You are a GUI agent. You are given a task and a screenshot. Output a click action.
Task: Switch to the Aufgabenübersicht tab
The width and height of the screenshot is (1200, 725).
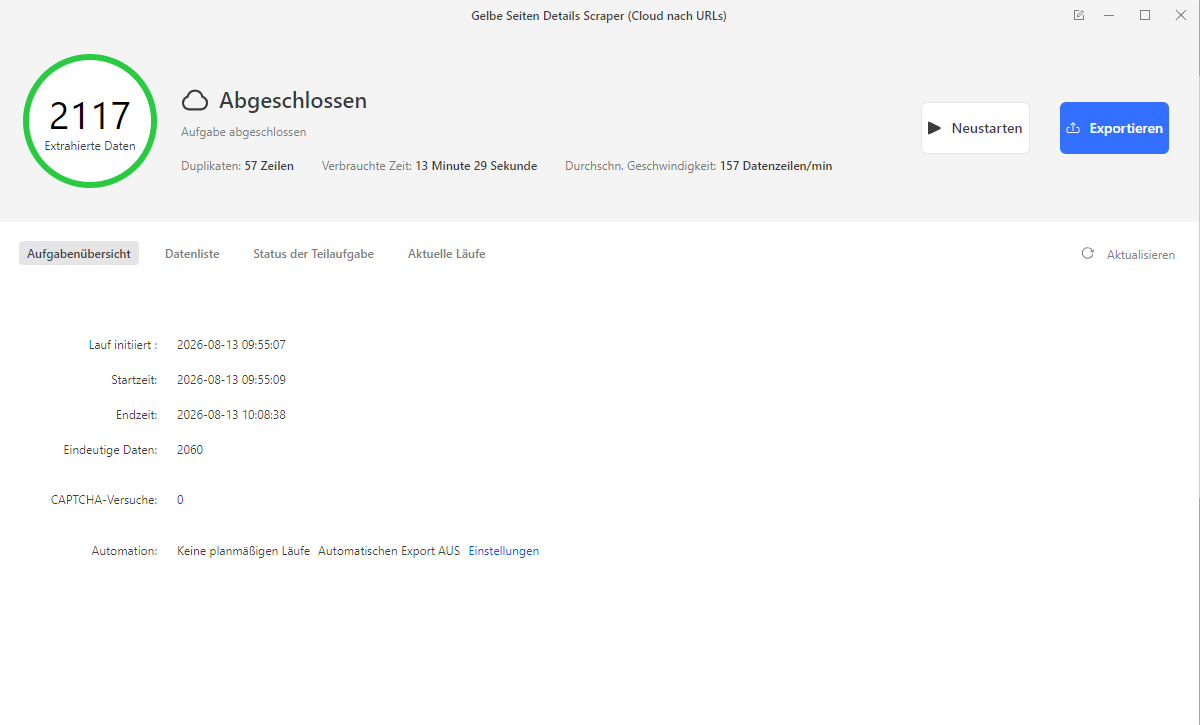click(79, 254)
